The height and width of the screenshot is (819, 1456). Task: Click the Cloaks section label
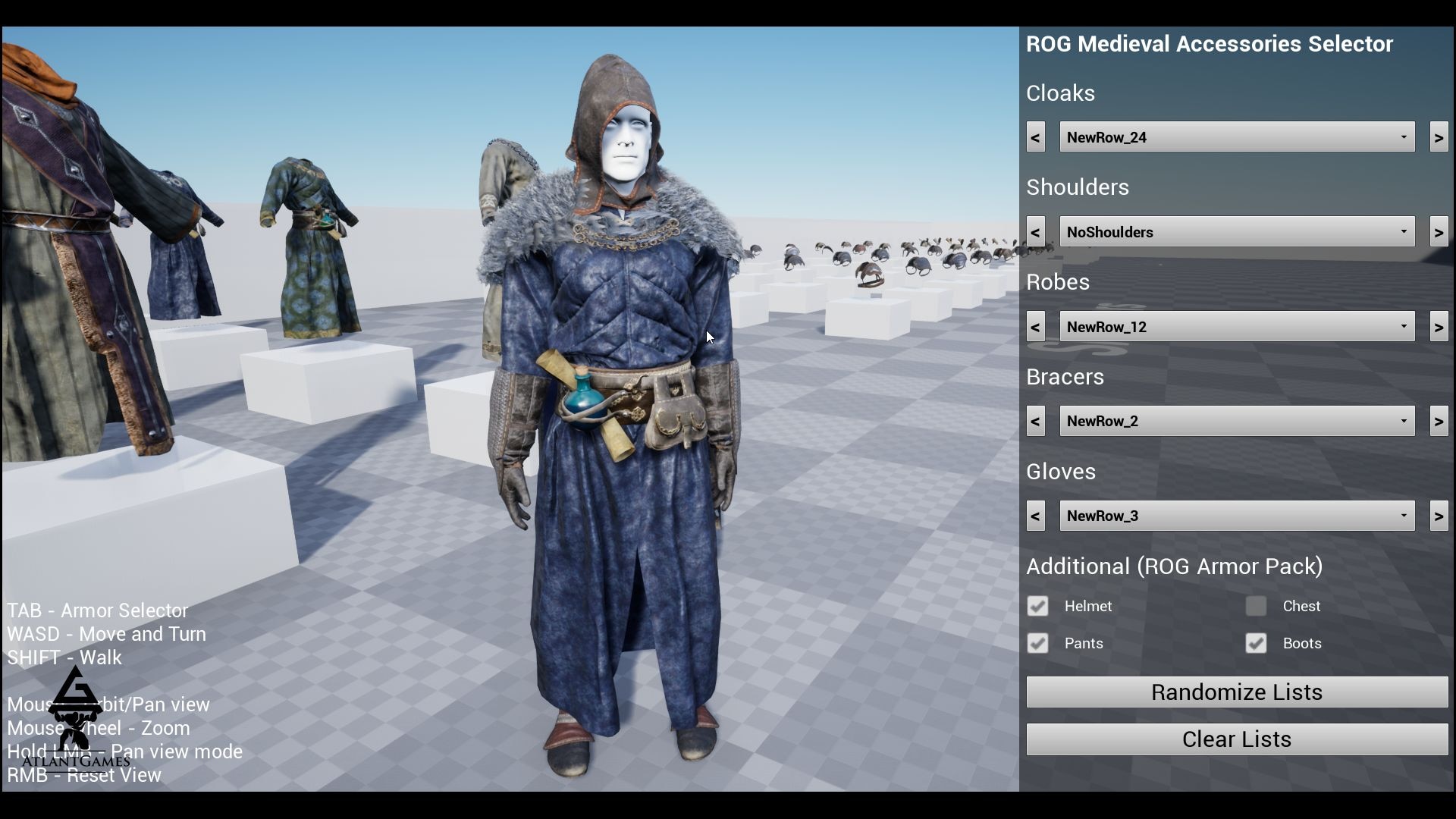coord(1060,93)
